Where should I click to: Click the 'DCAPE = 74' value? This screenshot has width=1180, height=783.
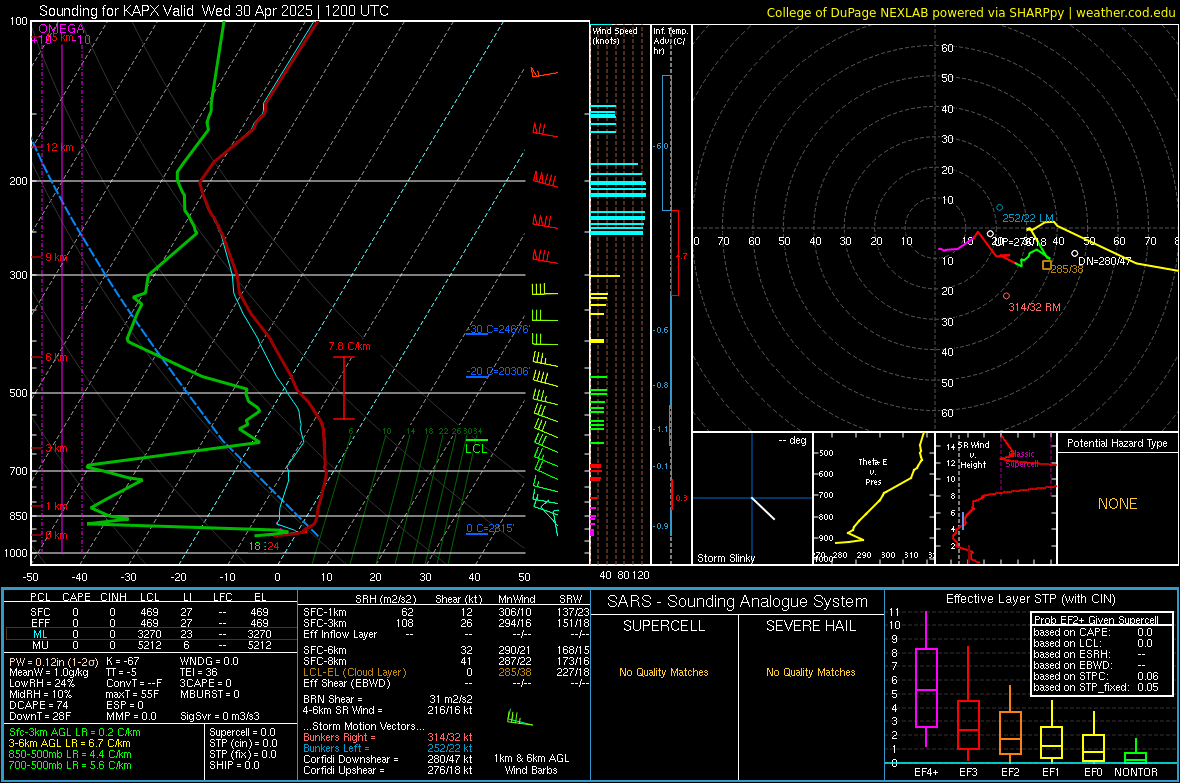[38, 705]
